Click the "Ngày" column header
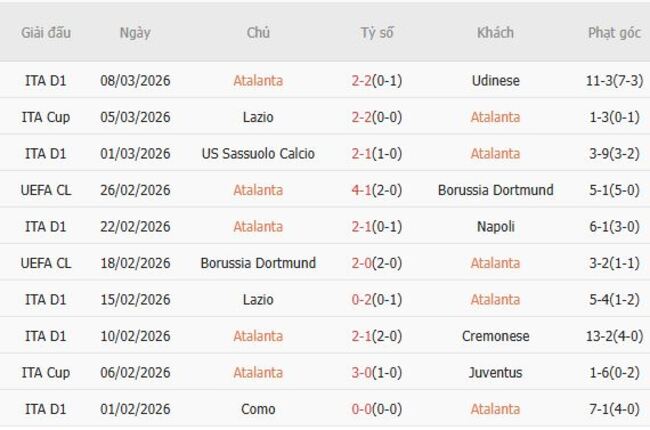 click(x=135, y=32)
